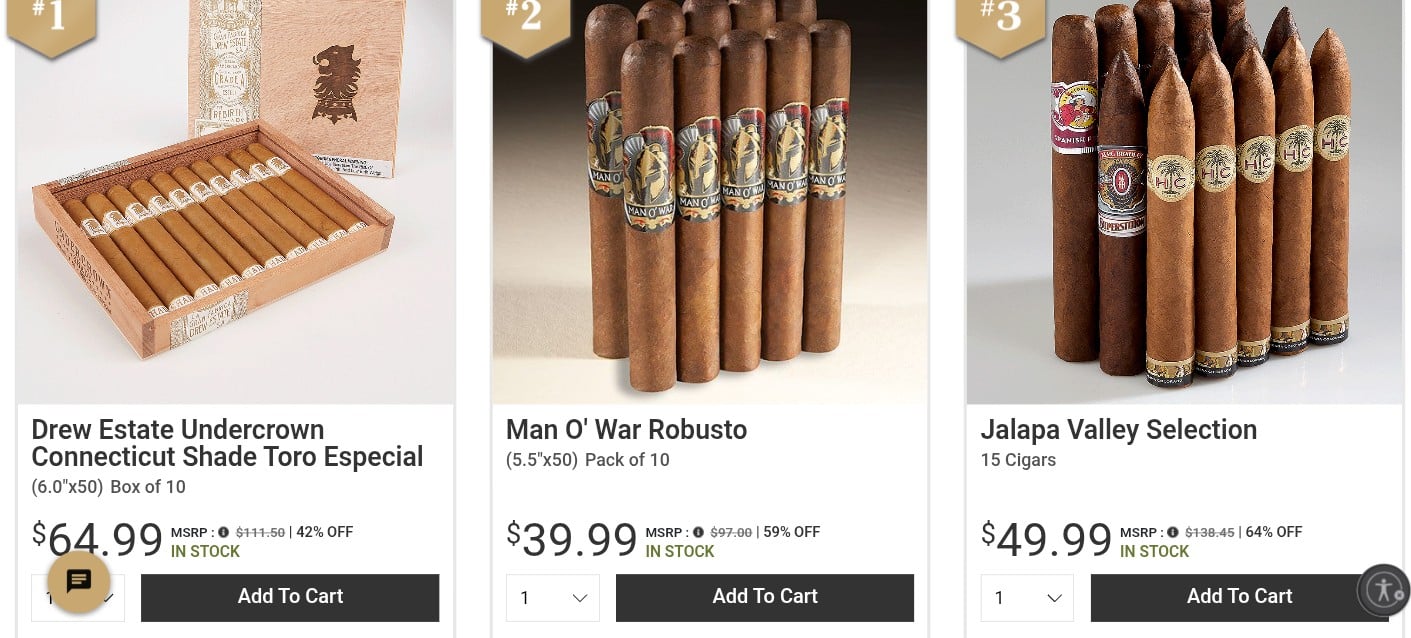Add Man O' War Robusto to cart
Viewport: 1411px width, 638px height.
click(765, 598)
